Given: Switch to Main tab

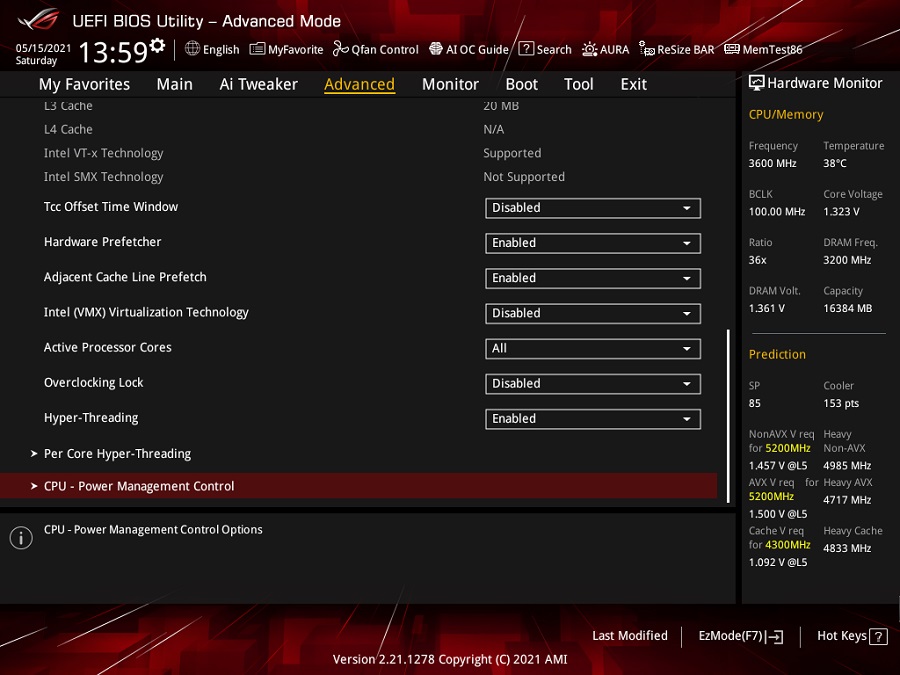Looking at the screenshot, I should tap(174, 84).
